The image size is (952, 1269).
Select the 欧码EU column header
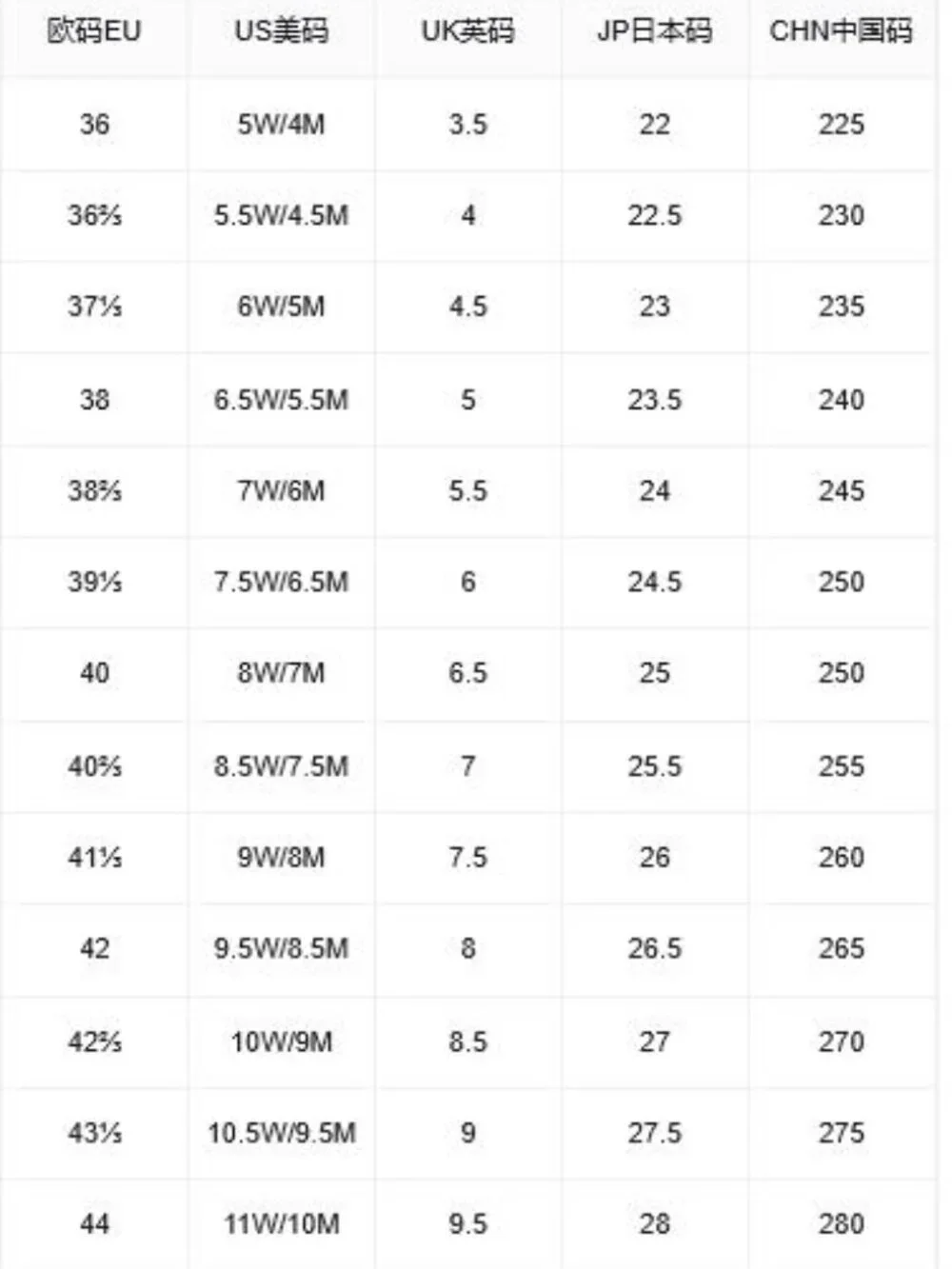(x=93, y=31)
